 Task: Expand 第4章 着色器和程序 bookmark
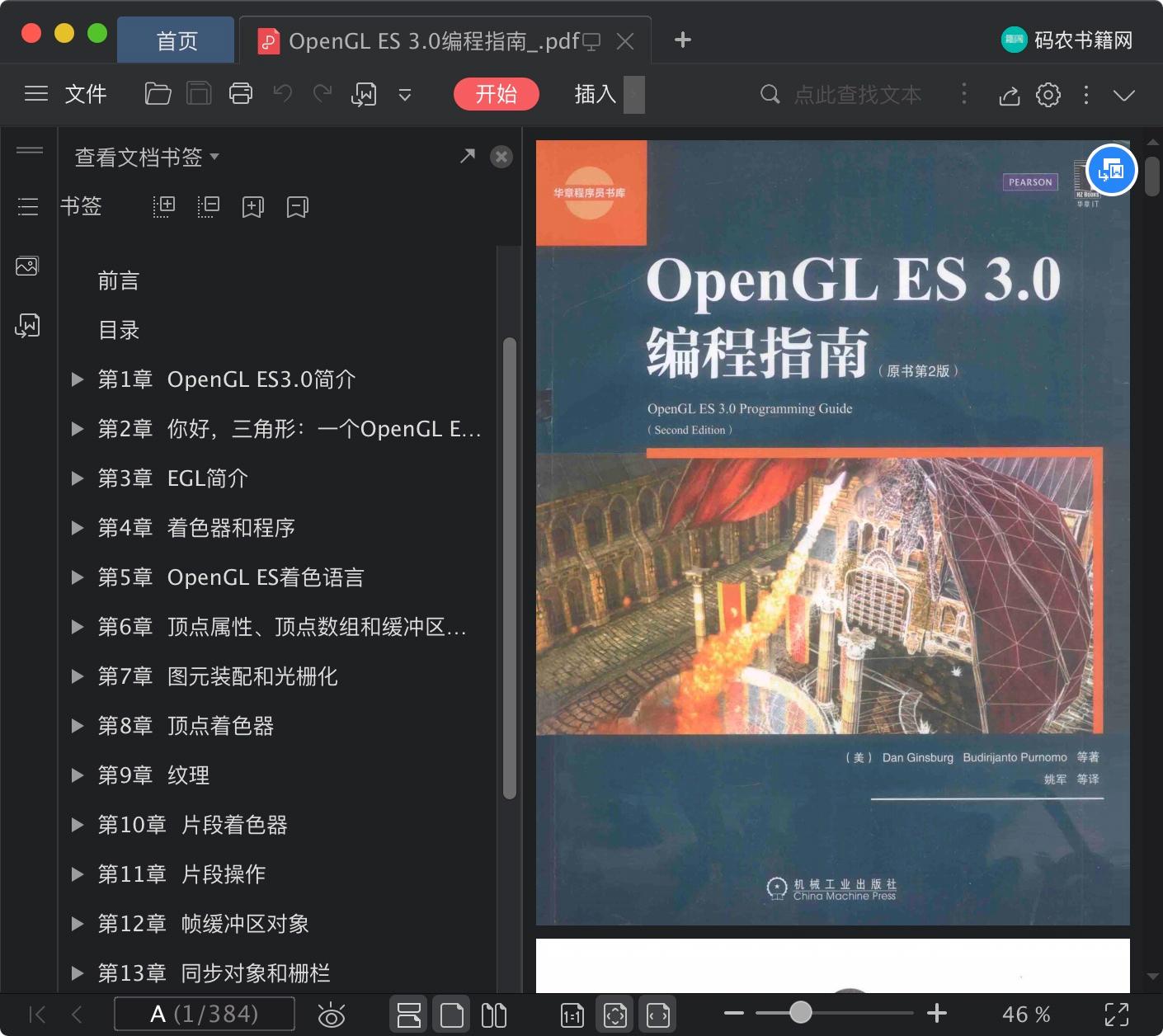(78, 528)
